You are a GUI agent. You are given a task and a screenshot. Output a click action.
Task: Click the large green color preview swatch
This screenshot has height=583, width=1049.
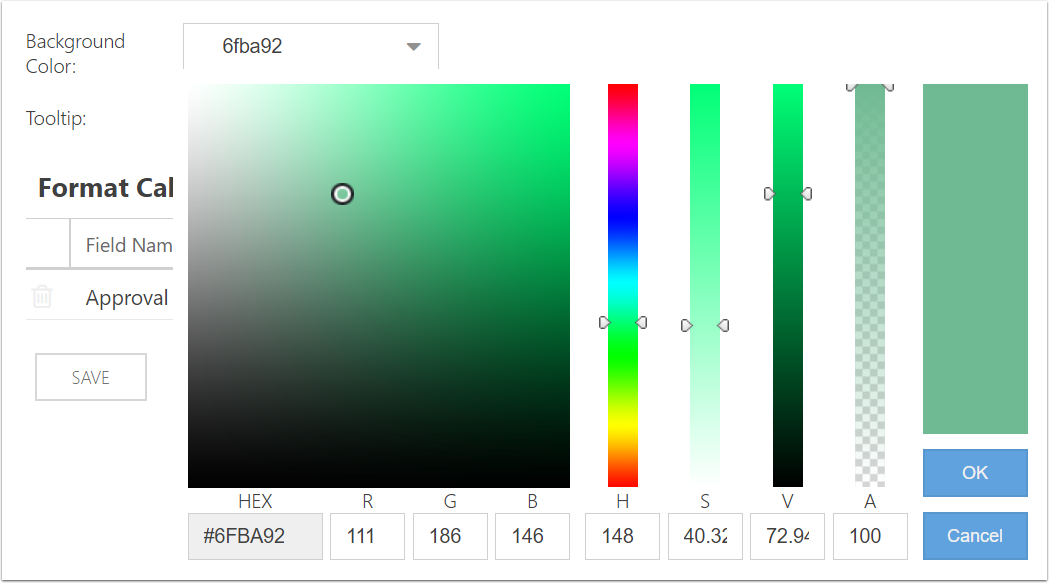point(975,259)
